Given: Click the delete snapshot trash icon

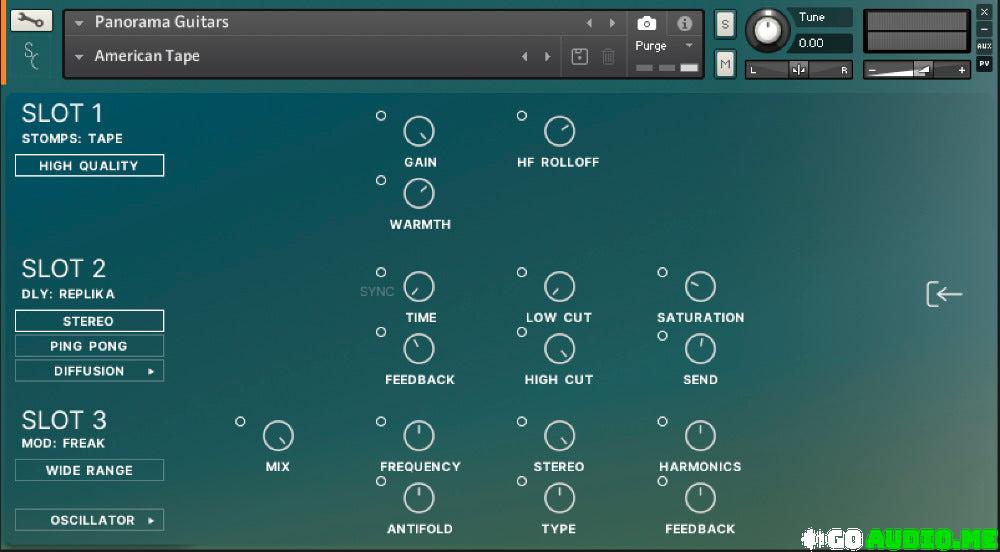Looking at the screenshot, I should [608, 57].
